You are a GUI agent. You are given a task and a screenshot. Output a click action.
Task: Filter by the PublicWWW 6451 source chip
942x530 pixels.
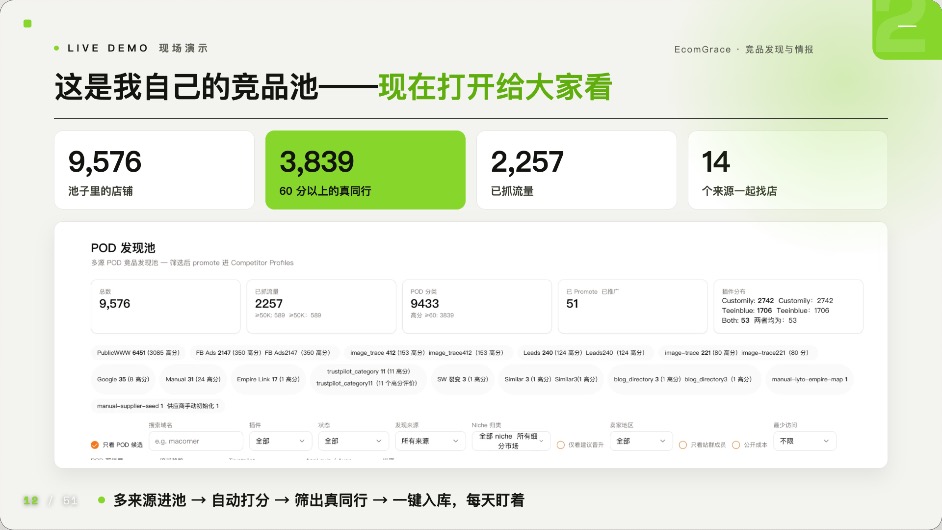138,353
